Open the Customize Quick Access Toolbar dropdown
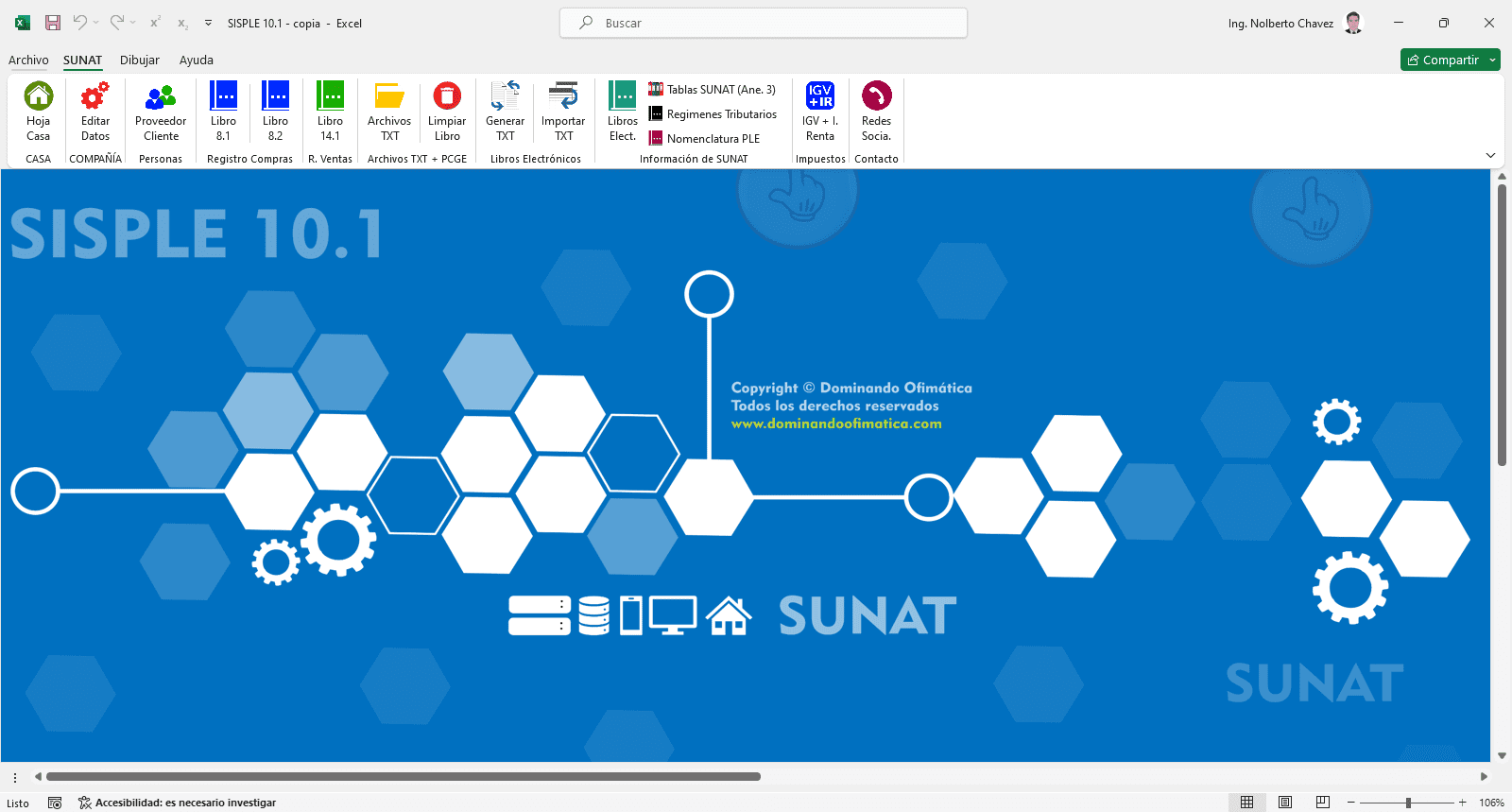Viewport: 1512px width, 812px height. (208, 23)
